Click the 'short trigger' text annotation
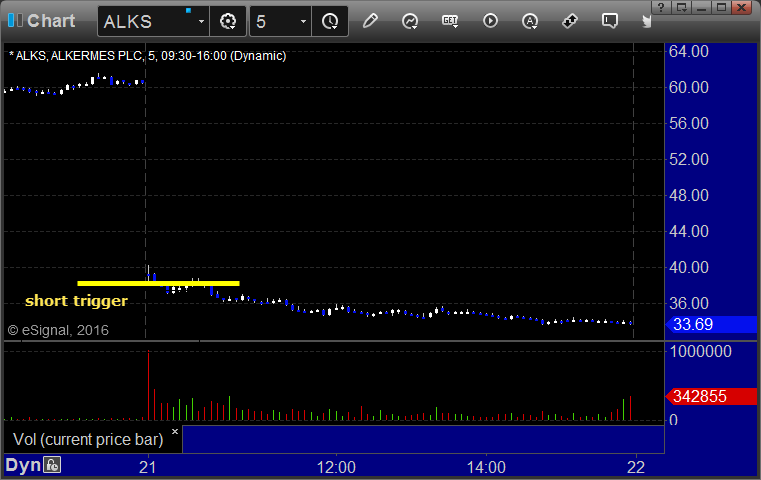Image resolution: width=761 pixels, height=480 pixels. tap(76, 301)
